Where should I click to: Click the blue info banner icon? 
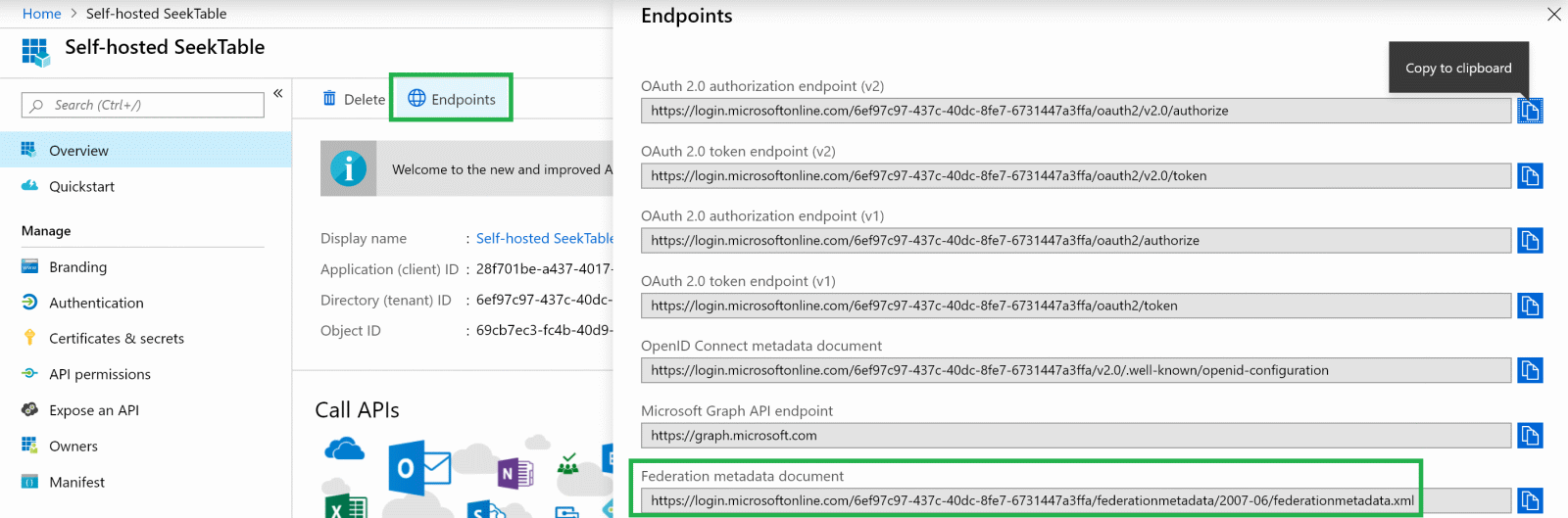[x=348, y=168]
